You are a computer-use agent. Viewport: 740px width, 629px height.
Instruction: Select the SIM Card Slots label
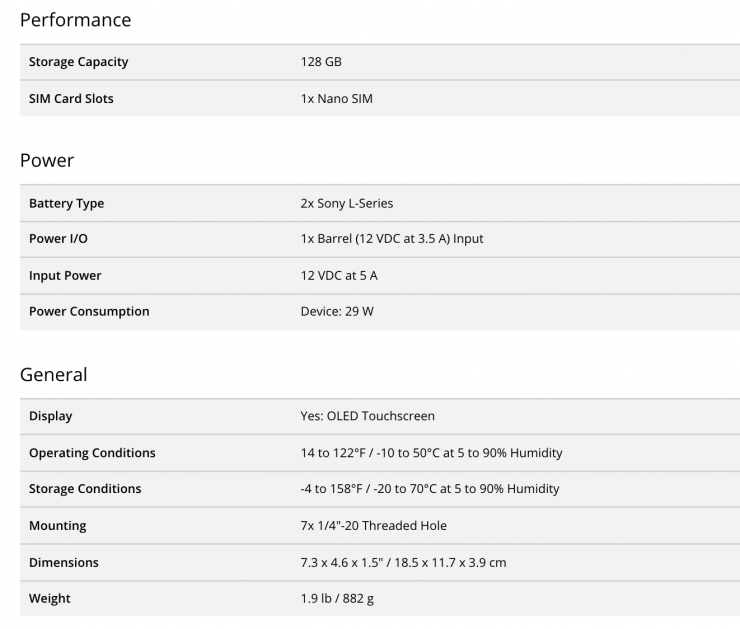click(x=71, y=99)
